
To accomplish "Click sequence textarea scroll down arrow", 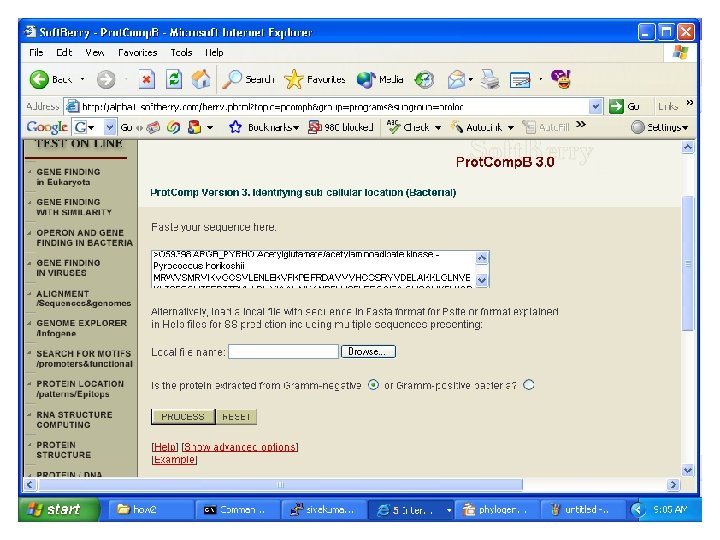I will coord(481,280).
